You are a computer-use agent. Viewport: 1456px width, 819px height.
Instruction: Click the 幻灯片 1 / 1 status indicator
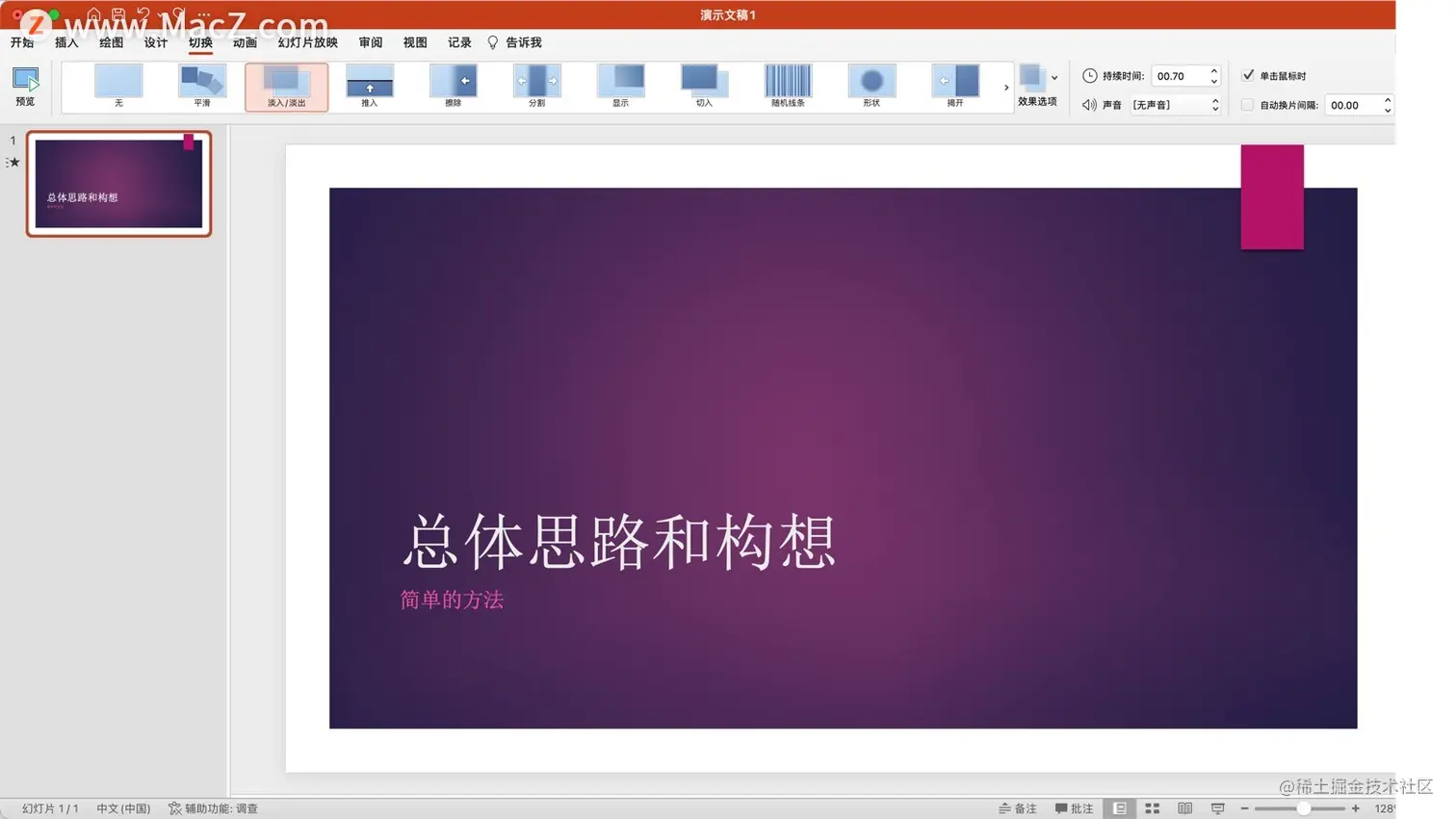(50, 808)
